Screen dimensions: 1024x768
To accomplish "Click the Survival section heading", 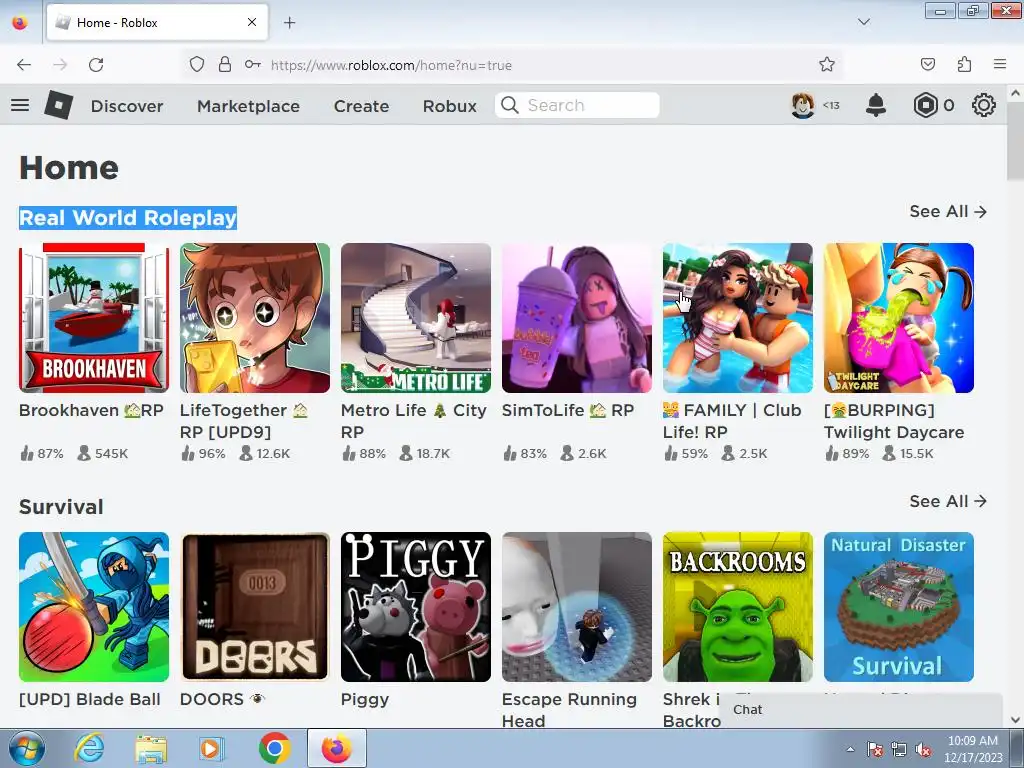I will point(61,507).
